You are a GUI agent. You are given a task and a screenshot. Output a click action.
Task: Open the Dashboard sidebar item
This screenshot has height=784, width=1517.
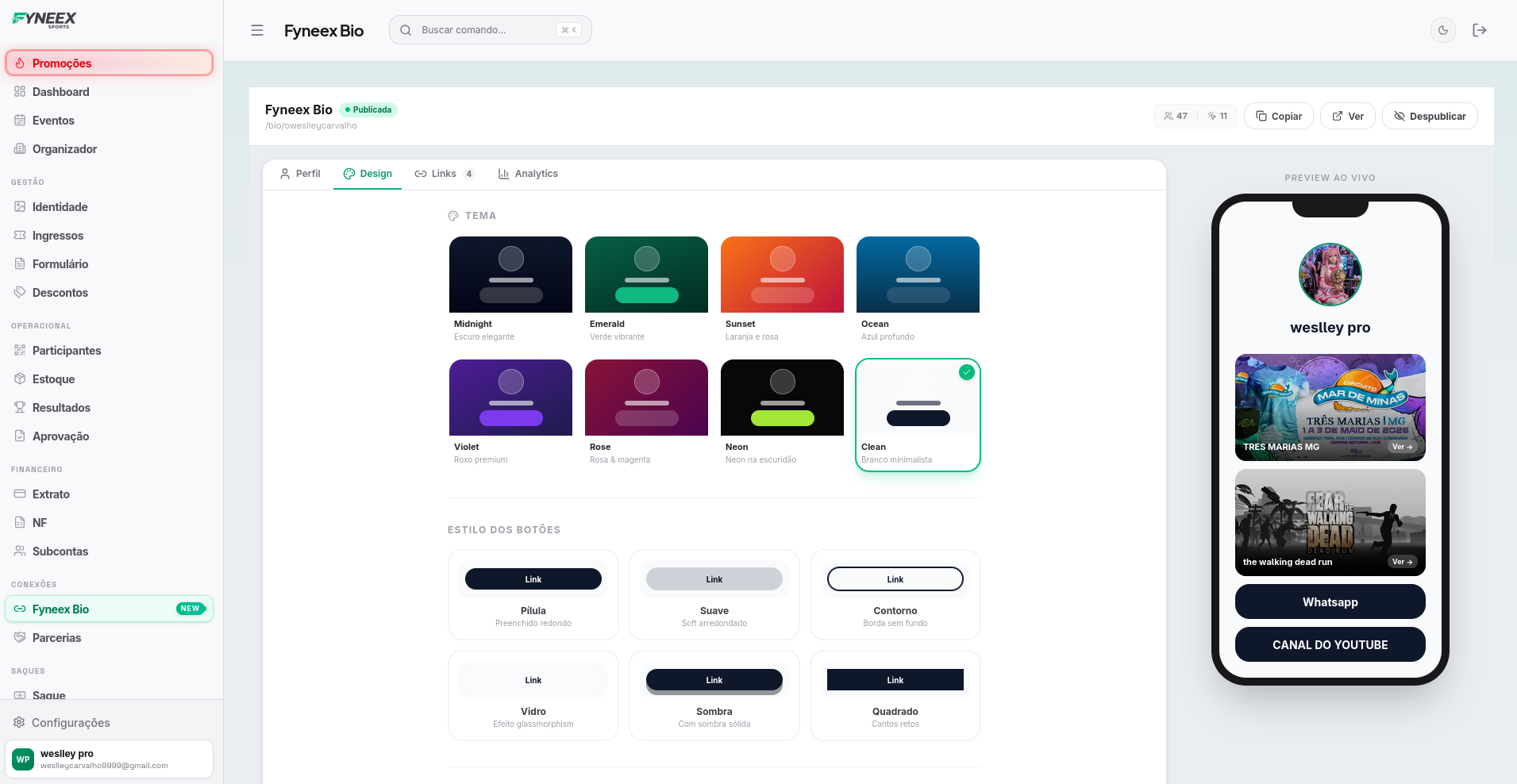tap(60, 92)
